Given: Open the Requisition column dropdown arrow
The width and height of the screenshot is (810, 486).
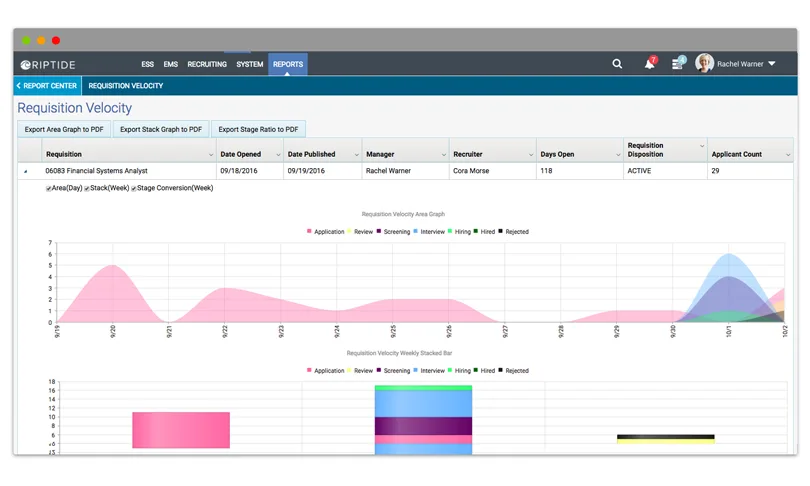Looking at the screenshot, I should [211, 155].
